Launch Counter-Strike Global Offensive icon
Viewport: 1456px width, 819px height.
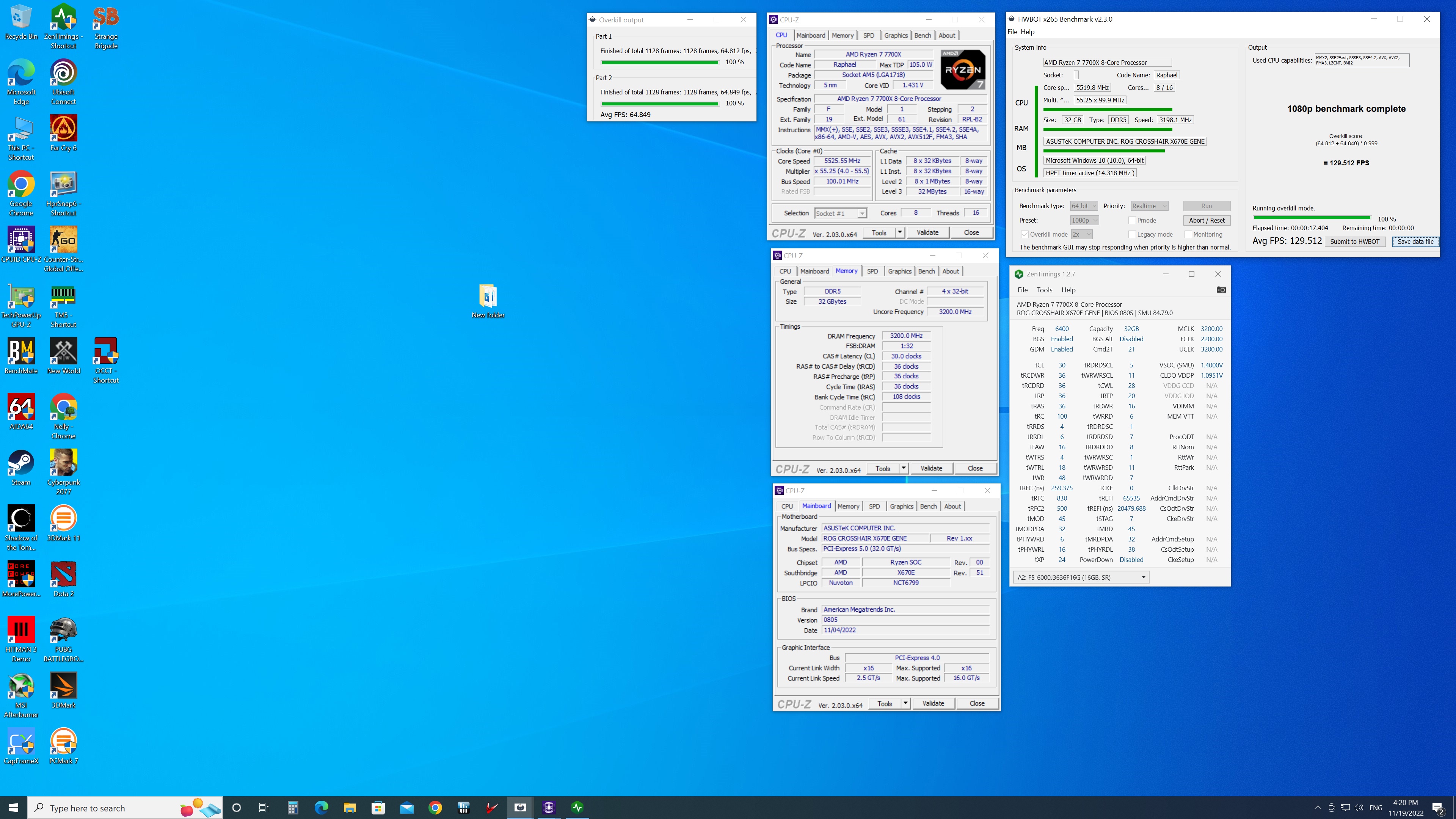[x=63, y=249]
